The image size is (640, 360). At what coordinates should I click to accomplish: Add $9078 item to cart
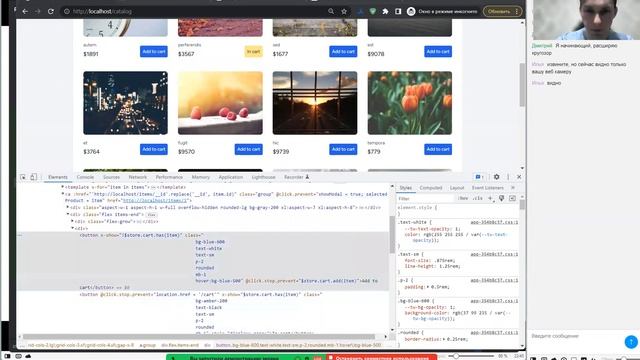point(438,51)
